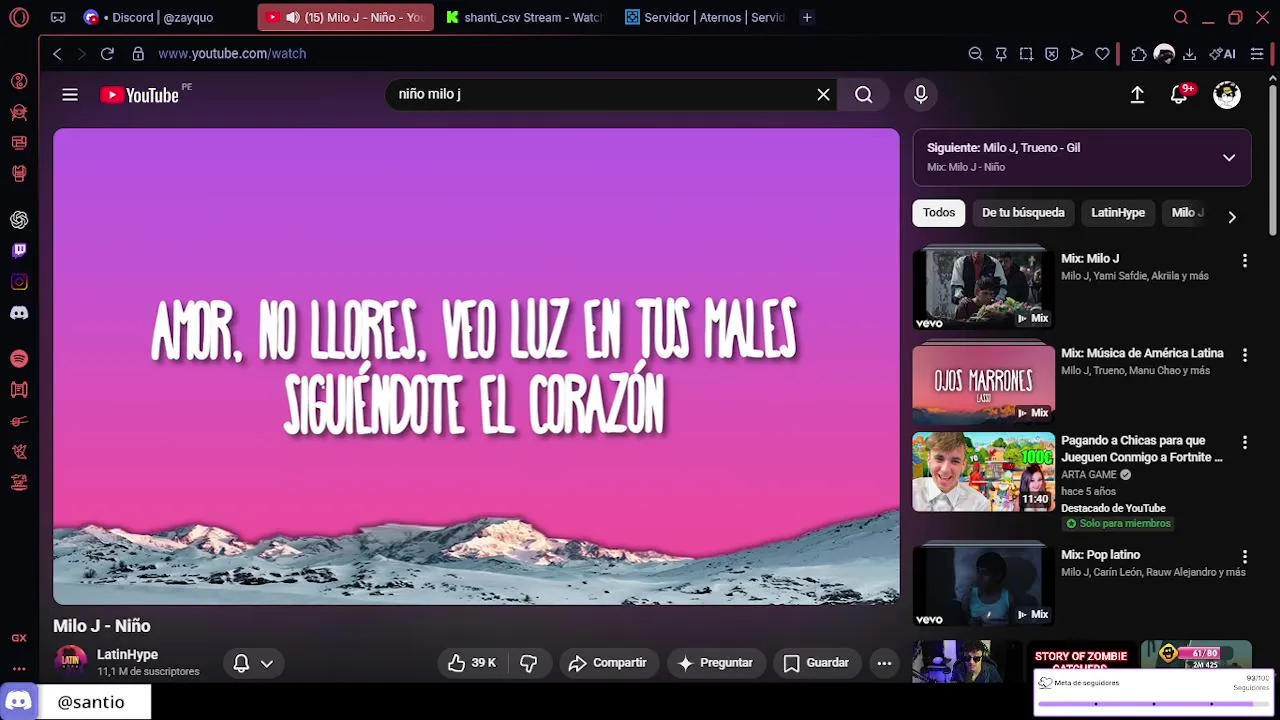Open Discord in the browser sidebar

click(19, 313)
